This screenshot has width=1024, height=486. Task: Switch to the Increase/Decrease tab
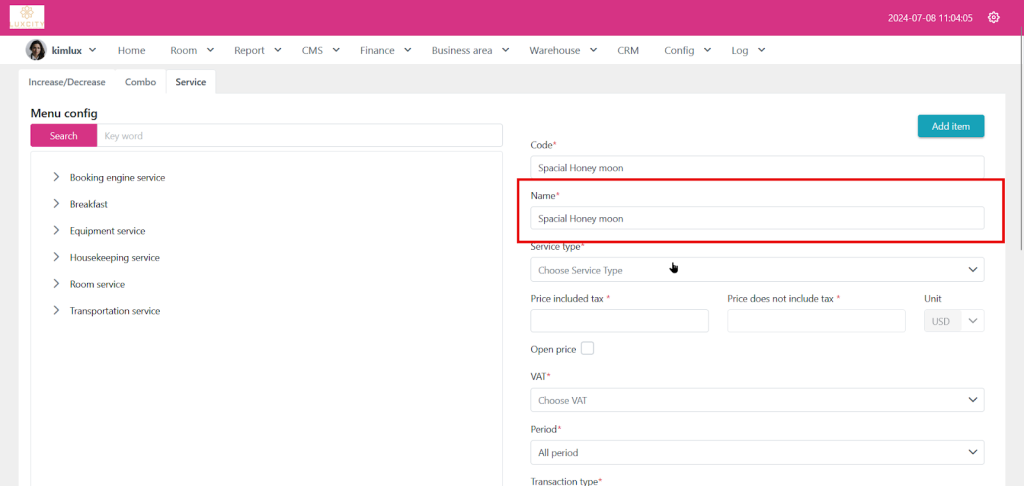pyautogui.click(x=67, y=82)
